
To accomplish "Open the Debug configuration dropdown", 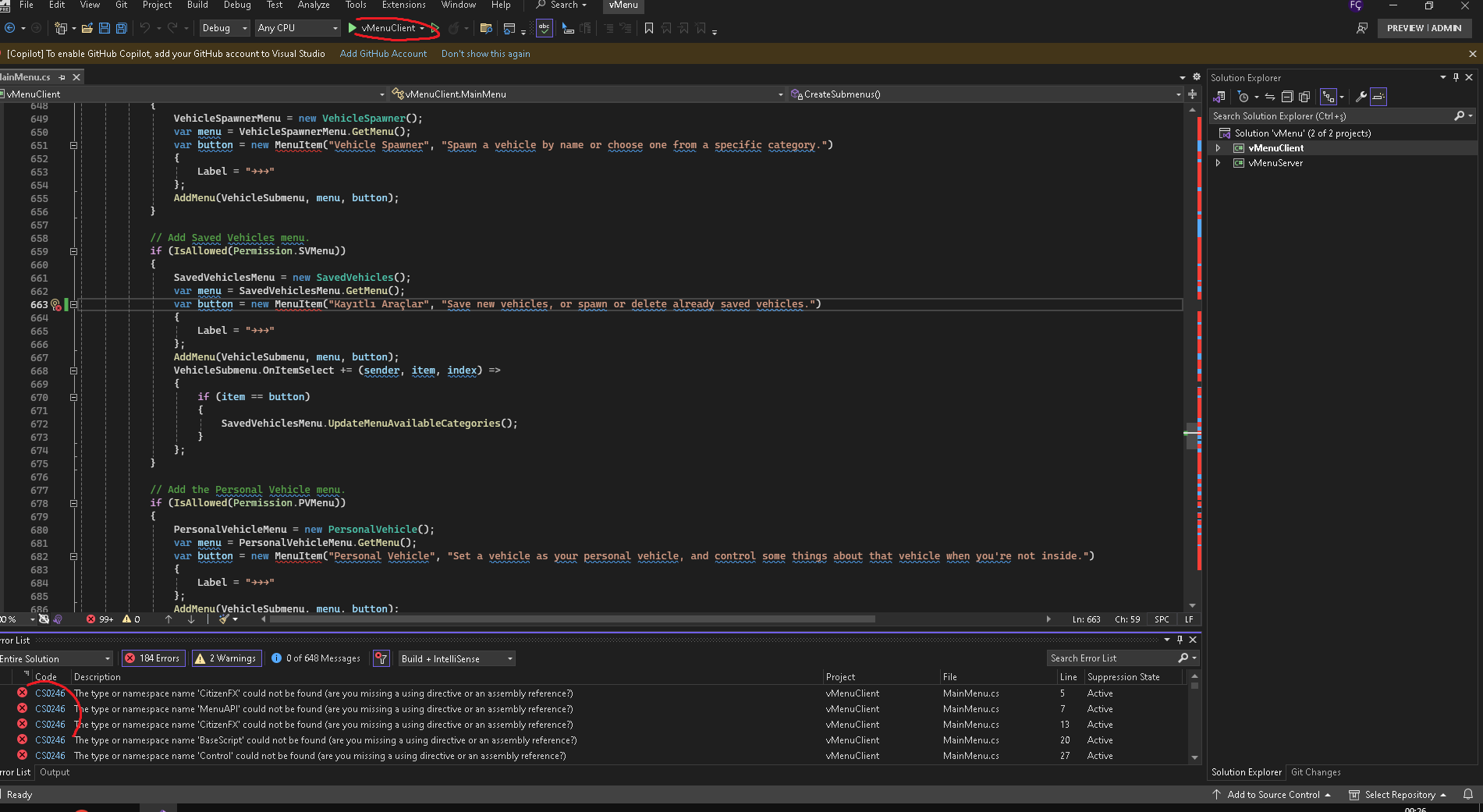I will point(224,28).
